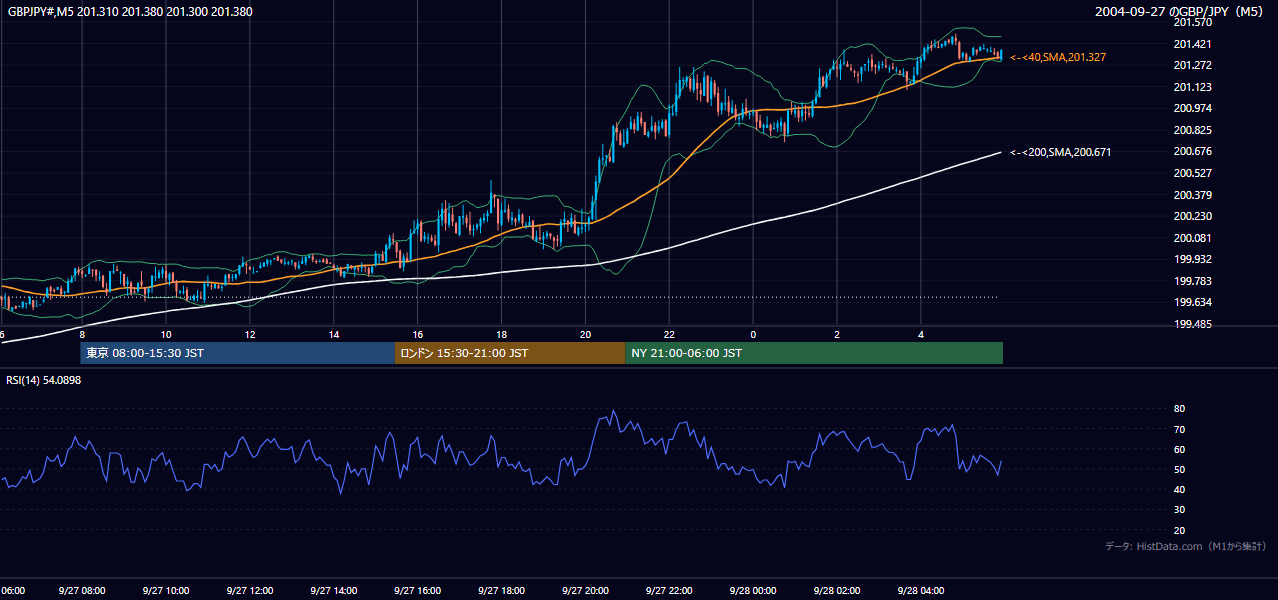Click the 9/27 08:00 bottom time label
Viewport: 1278px width, 600px height.
click(82, 591)
